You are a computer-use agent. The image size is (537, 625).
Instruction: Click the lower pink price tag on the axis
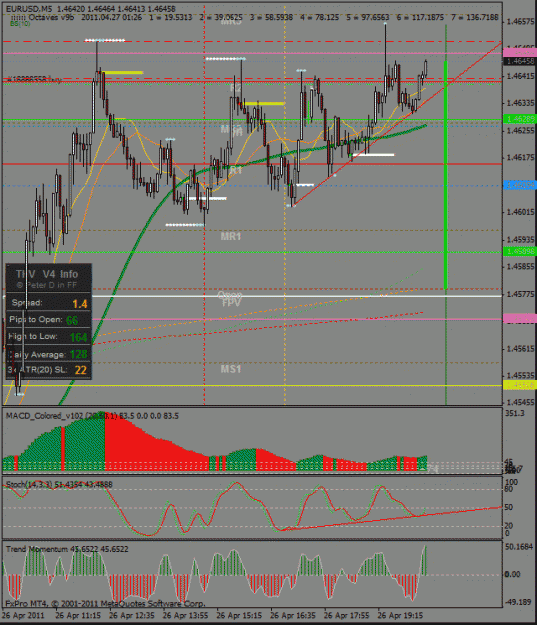[x=519, y=318]
